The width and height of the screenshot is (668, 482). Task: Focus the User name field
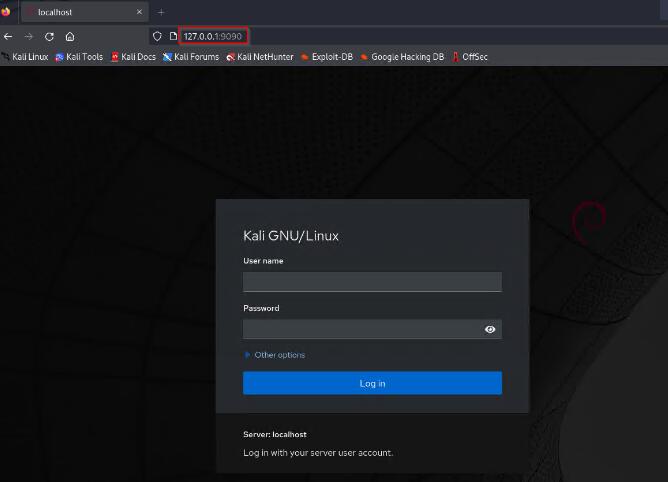click(x=372, y=281)
